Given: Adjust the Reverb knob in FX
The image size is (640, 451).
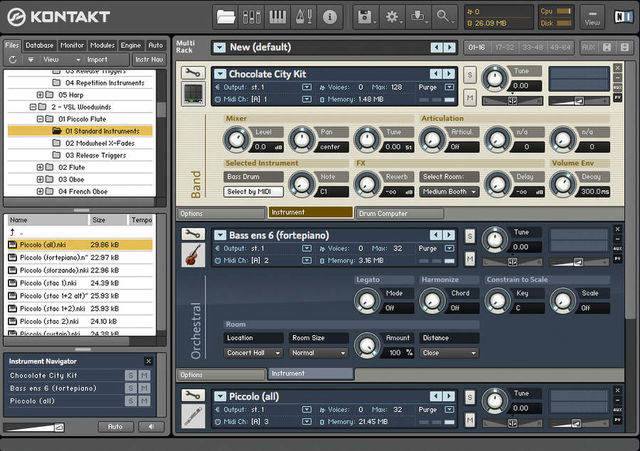Looking at the screenshot, I should click(367, 184).
